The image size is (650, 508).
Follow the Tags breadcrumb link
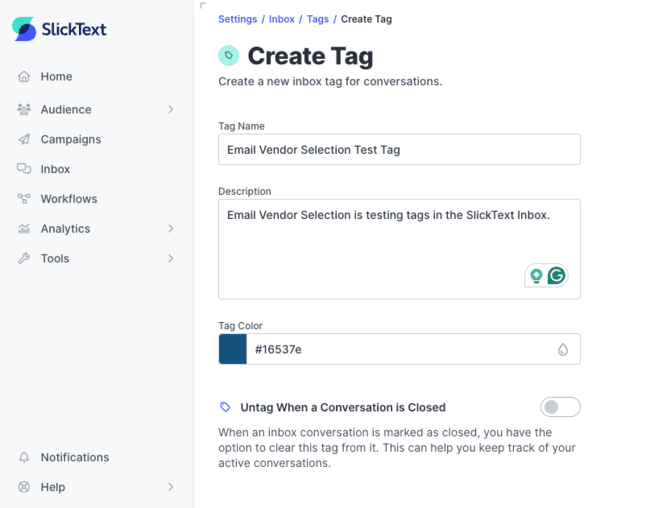click(318, 19)
